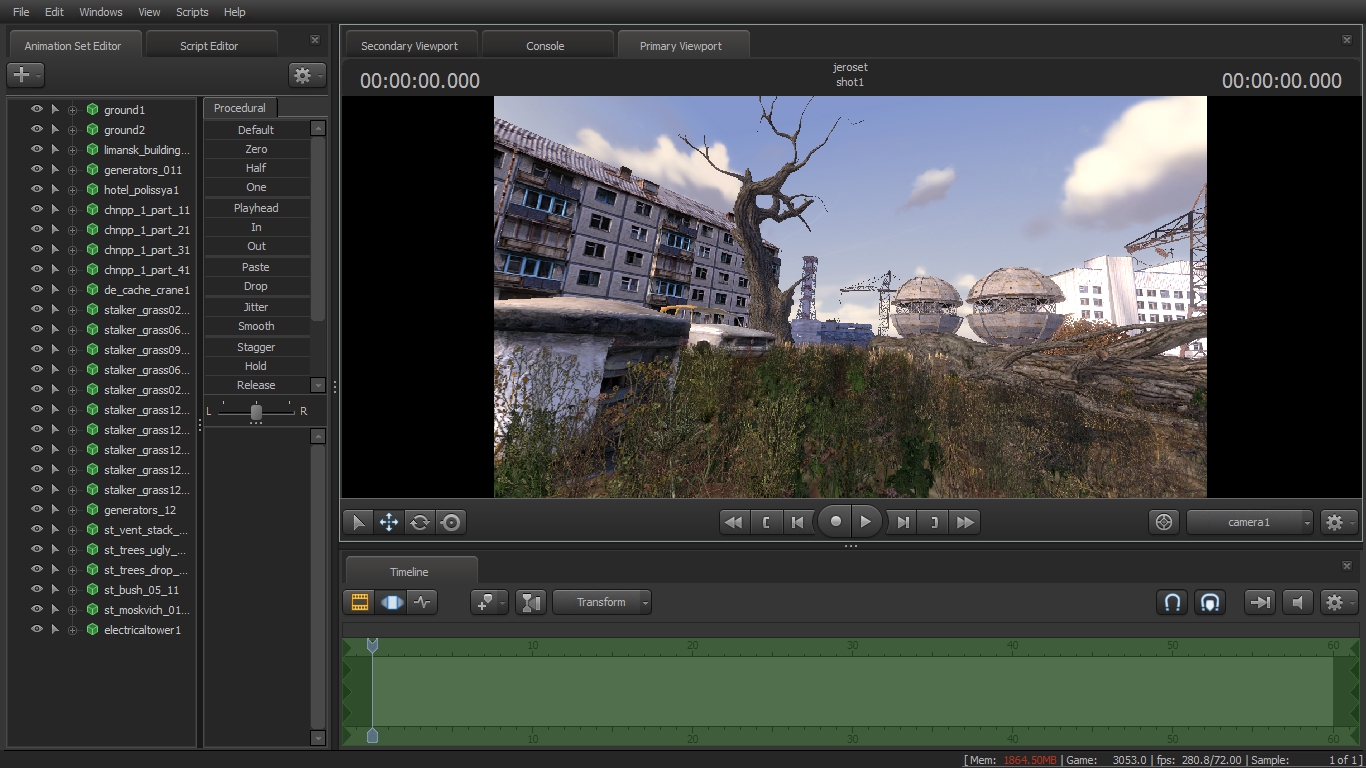Image resolution: width=1366 pixels, height=768 pixels.
Task: Toggle visibility of de_cache_crane1
Action: [x=37, y=290]
